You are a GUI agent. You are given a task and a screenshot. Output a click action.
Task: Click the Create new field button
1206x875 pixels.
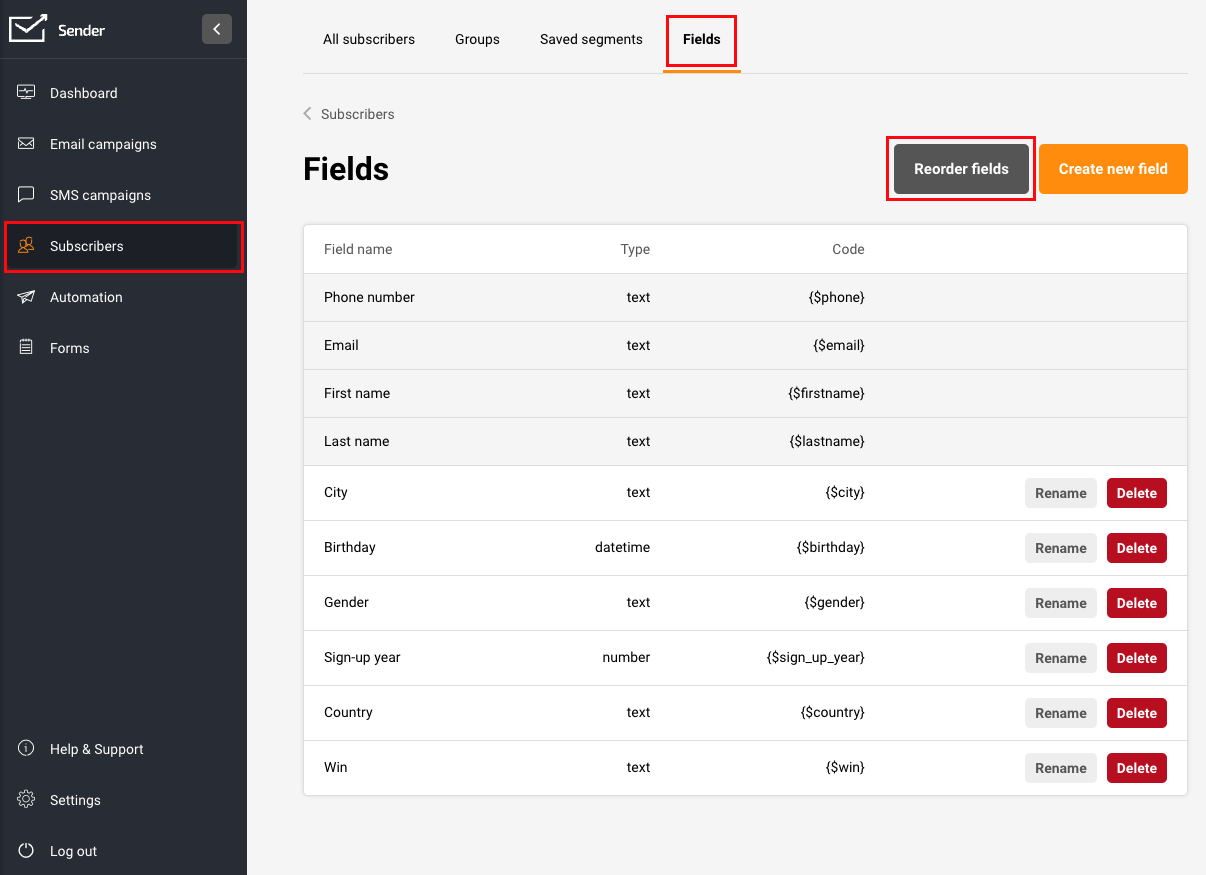tap(1113, 169)
